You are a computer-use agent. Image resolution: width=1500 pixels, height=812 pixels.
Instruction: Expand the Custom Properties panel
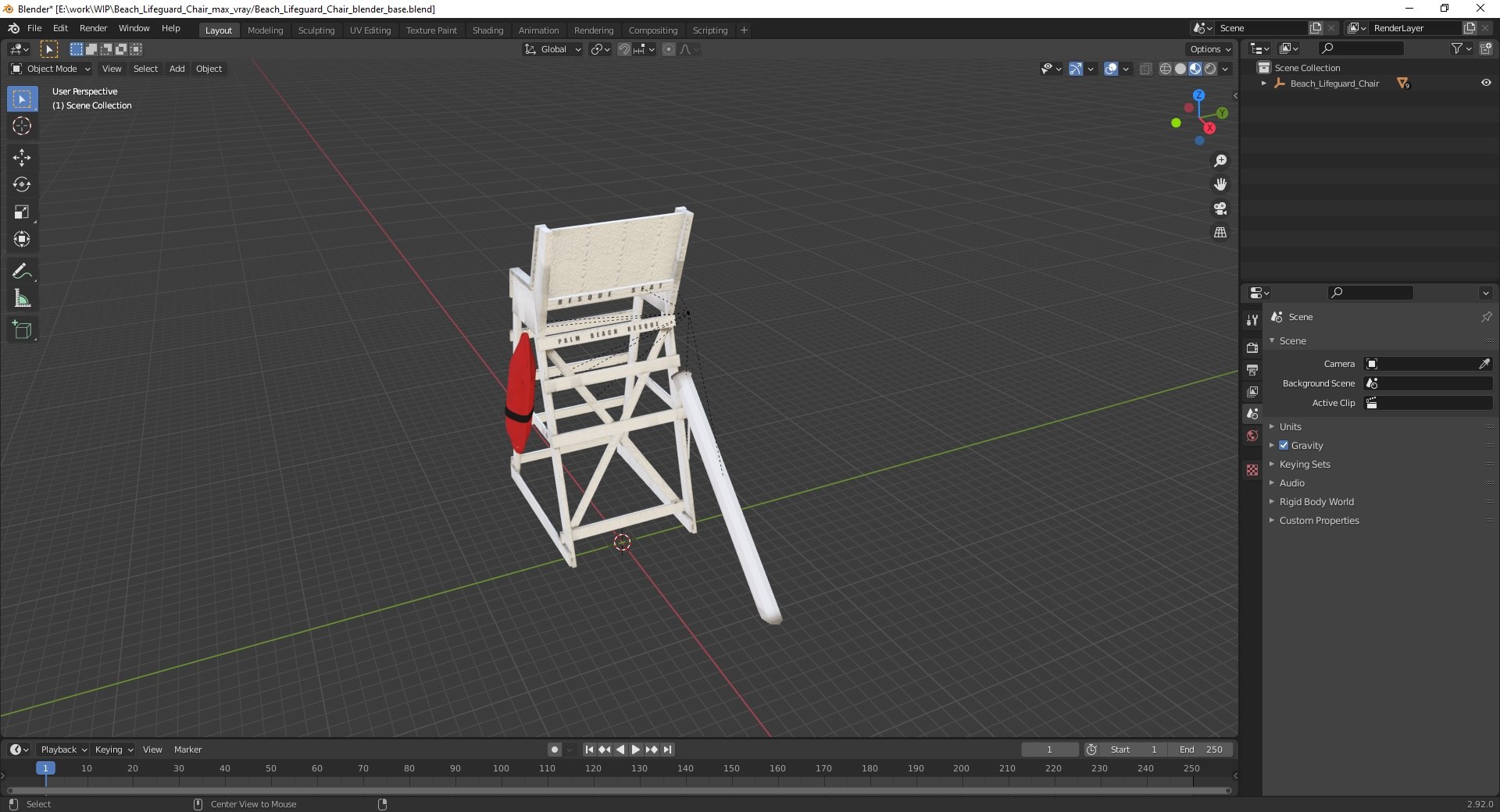[x=1319, y=521]
